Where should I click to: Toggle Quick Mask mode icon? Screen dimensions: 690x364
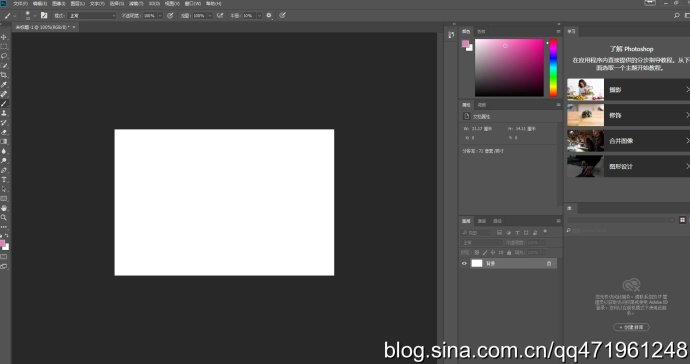(x=4, y=257)
